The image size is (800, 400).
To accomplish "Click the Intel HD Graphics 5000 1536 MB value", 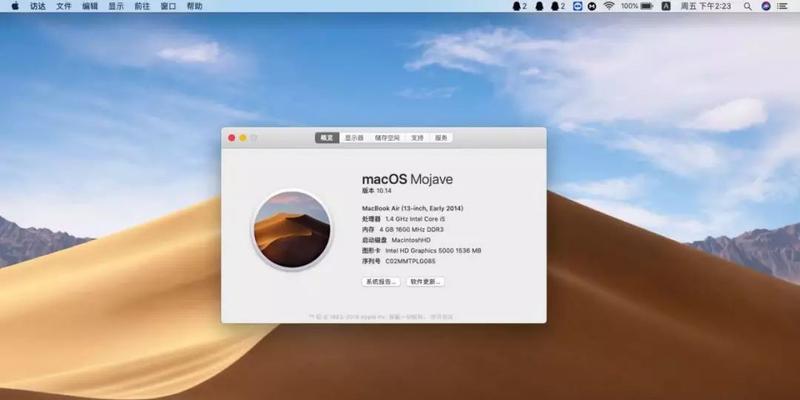I will pyautogui.click(x=433, y=251).
